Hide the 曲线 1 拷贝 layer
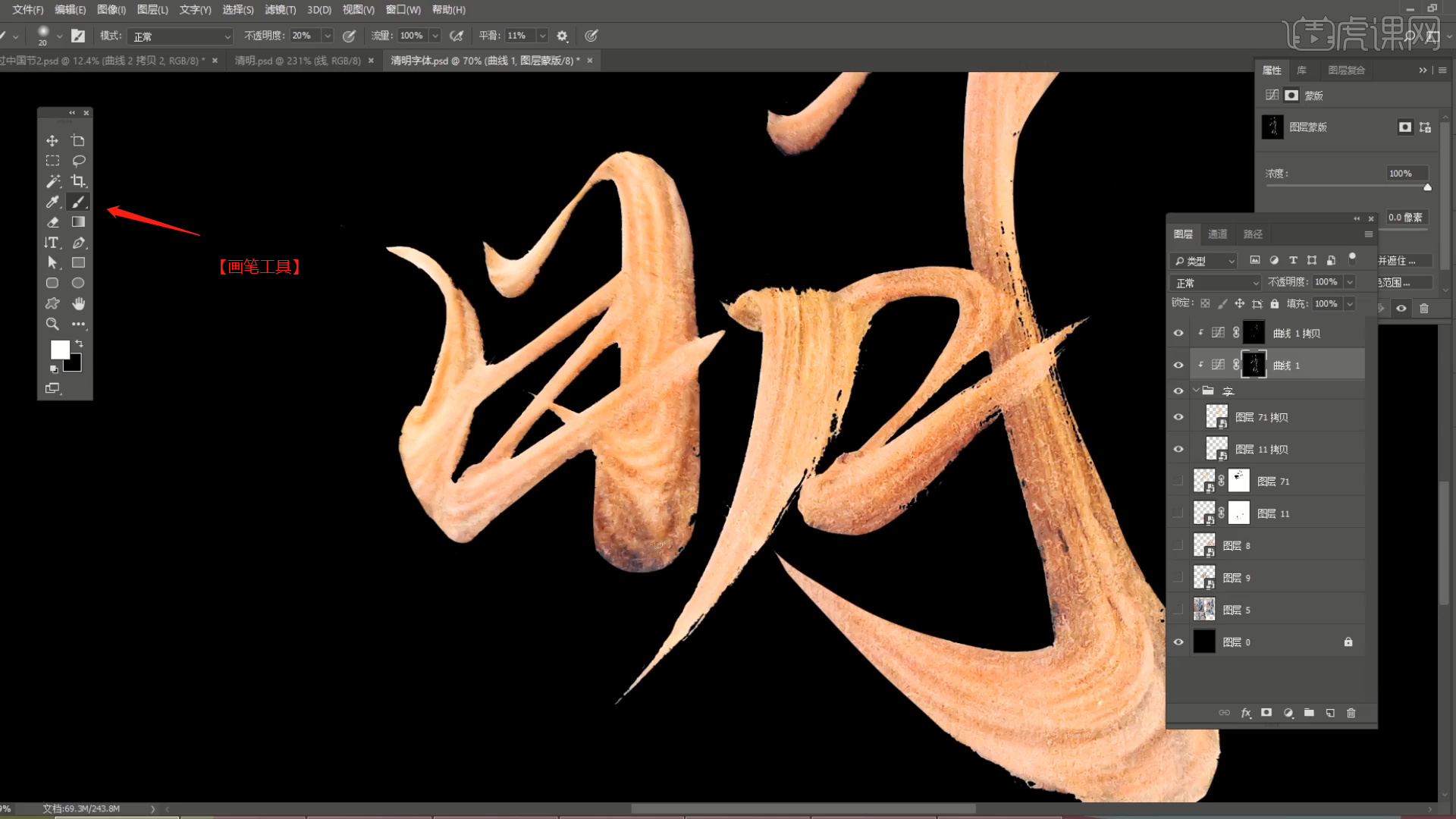The height and width of the screenshot is (819, 1456). tap(1178, 334)
